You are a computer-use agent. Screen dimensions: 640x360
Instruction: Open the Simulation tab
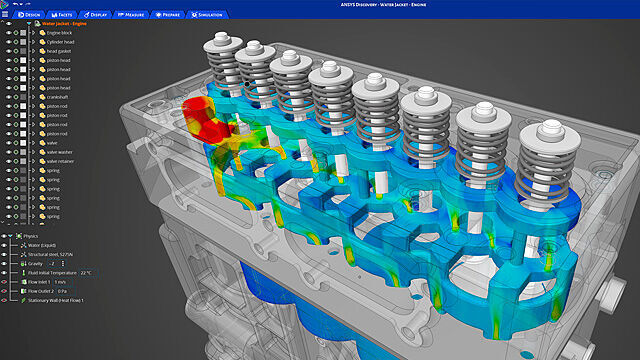click(207, 15)
